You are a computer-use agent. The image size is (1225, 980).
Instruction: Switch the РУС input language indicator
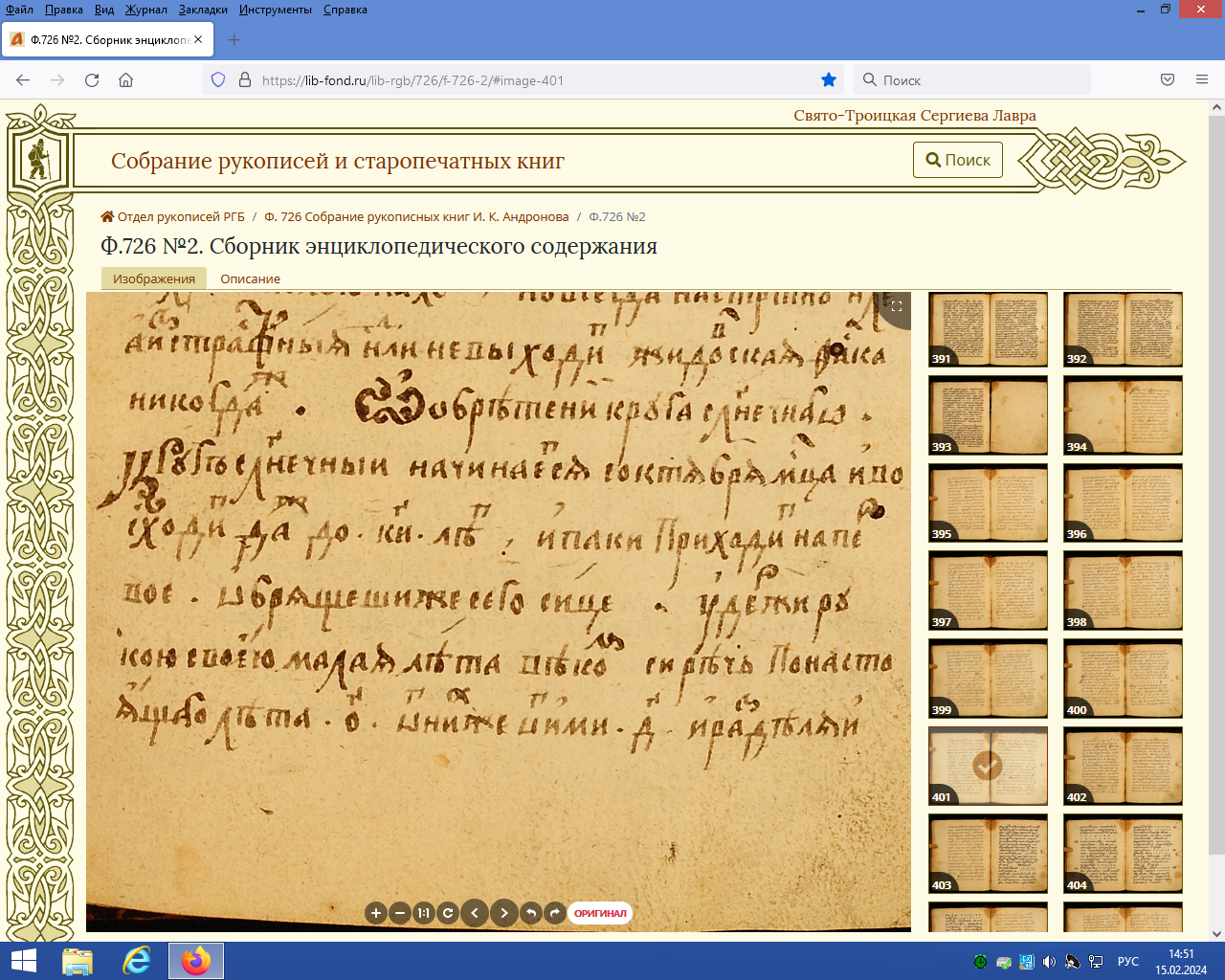[1128, 962]
